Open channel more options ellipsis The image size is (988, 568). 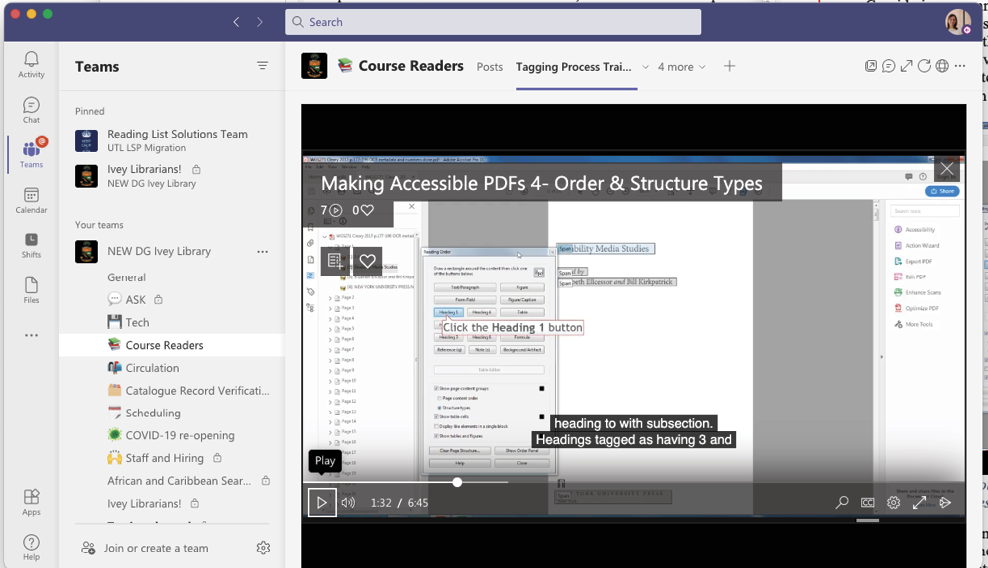pyautogui.click(x=960, y=66)
